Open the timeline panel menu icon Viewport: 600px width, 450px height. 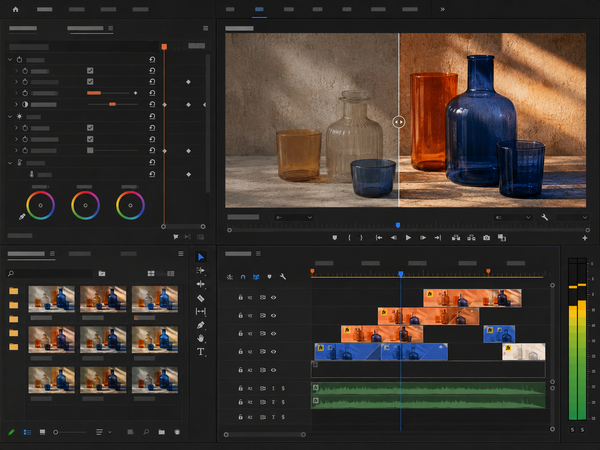coord(258,253)
